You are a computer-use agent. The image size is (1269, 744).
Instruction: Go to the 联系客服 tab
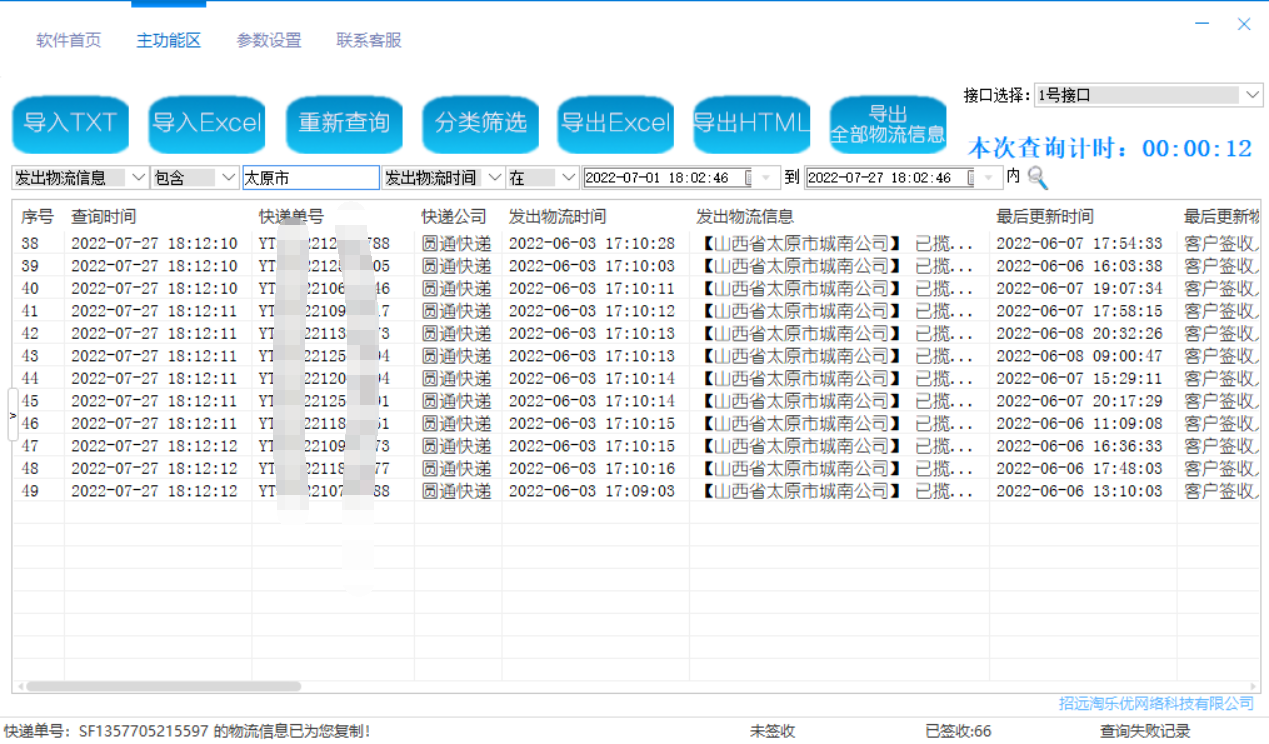369,41
